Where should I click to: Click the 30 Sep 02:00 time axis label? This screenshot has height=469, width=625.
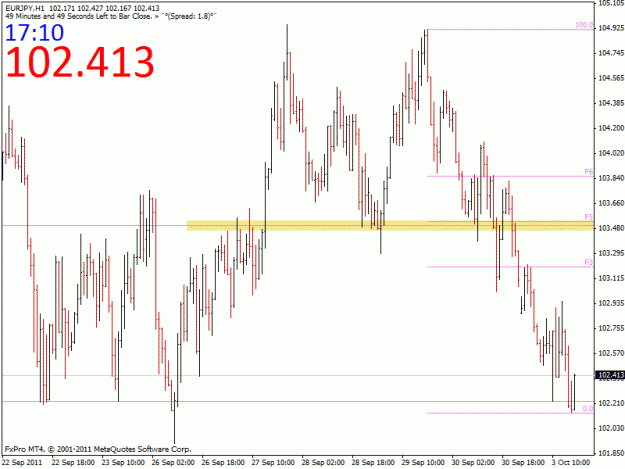pos(473,462)
